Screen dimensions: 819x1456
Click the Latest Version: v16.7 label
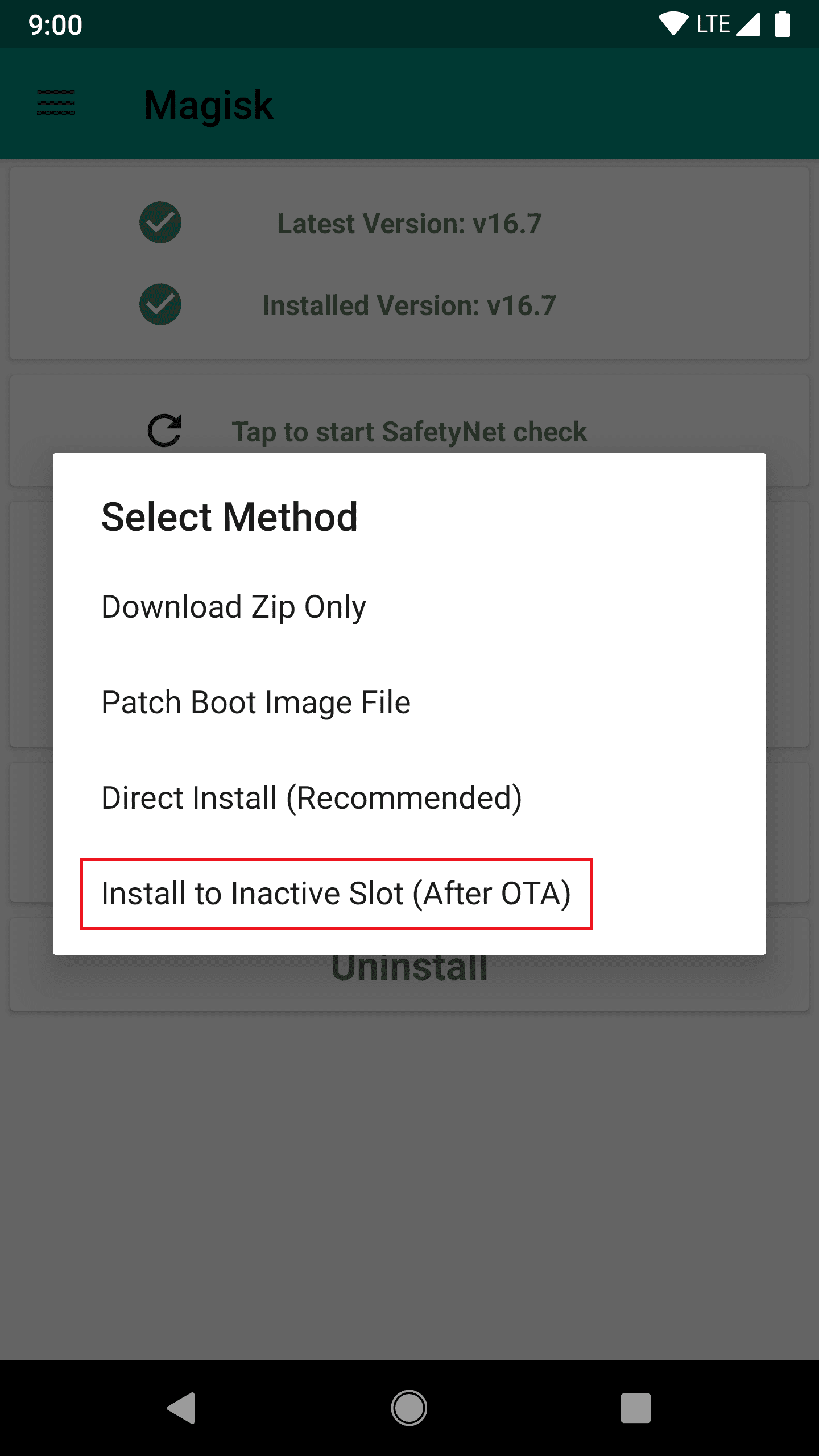pyautogui.click(x=409, y=224)
